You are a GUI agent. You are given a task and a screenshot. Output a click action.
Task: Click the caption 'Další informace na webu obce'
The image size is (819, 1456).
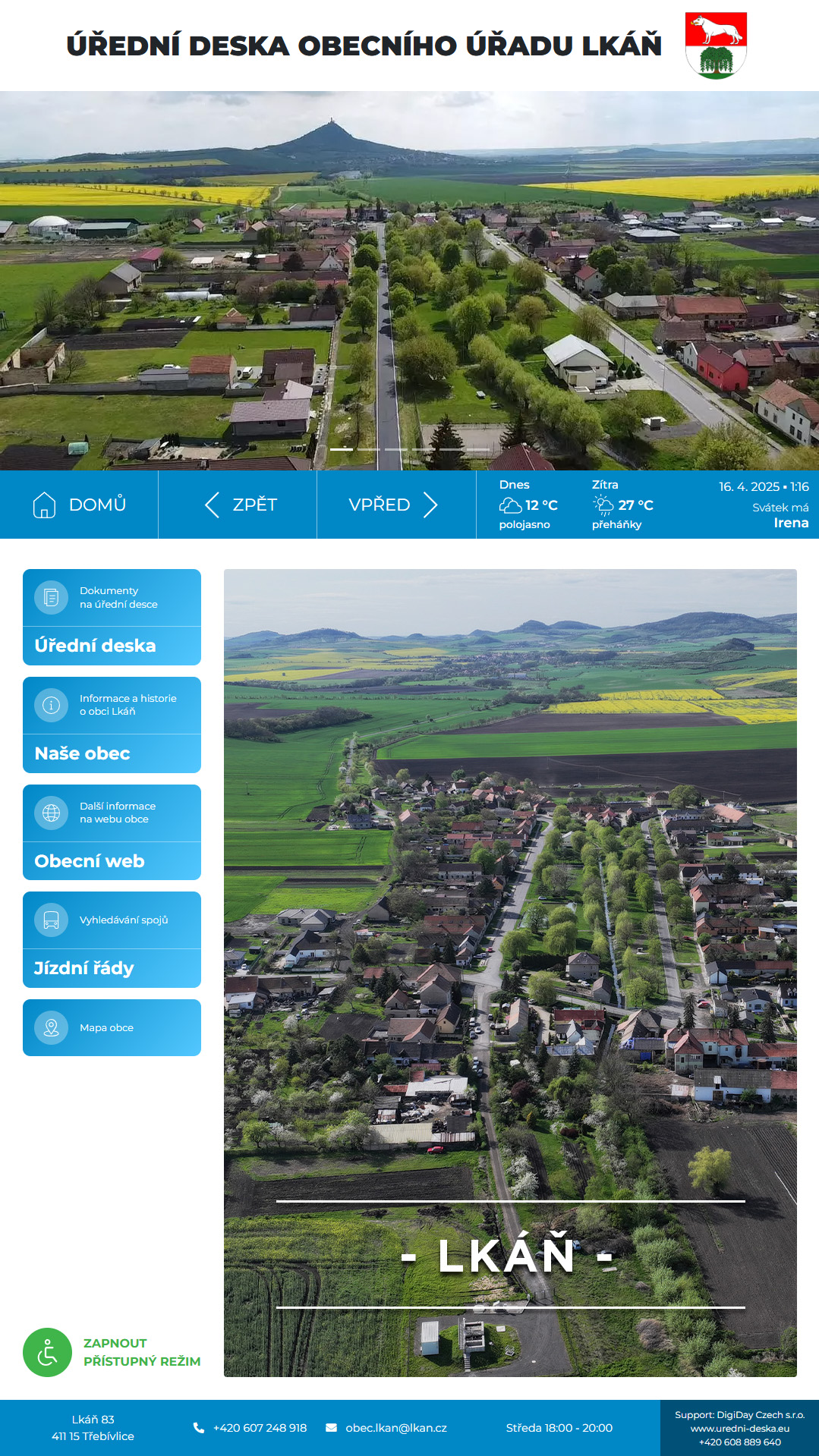coord(118,813)
